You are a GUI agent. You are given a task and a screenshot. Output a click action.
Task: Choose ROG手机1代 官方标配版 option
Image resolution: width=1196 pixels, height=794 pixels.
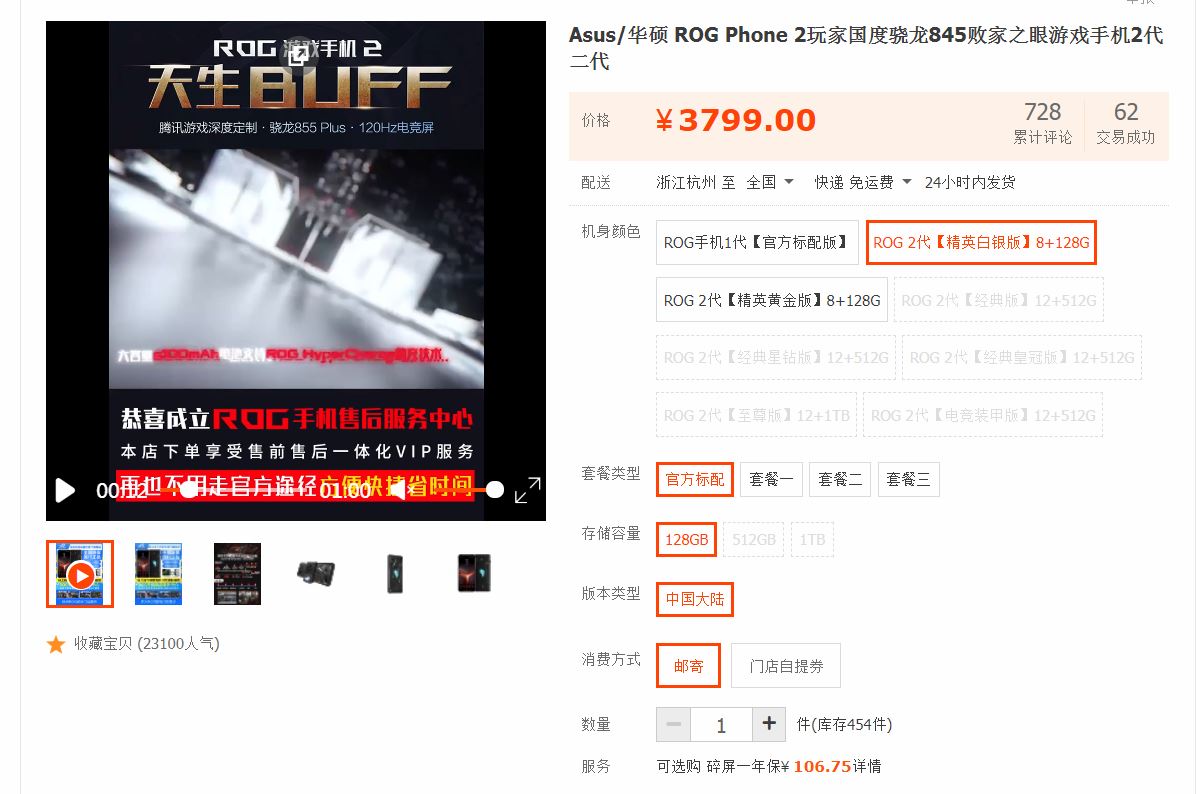click(x=757, y=243)
